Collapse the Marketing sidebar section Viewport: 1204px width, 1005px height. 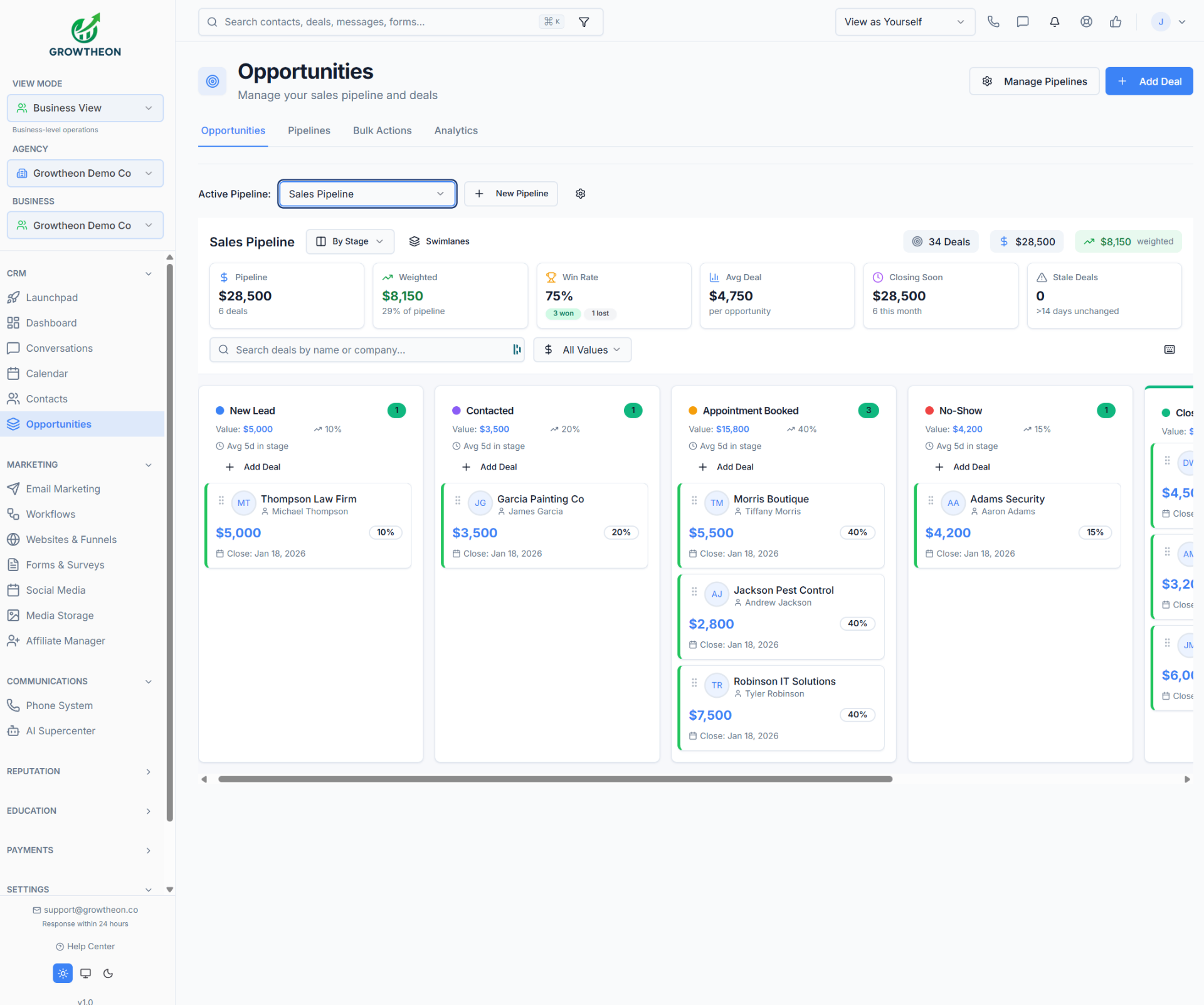pyautogui.click(x=79, y=465)
